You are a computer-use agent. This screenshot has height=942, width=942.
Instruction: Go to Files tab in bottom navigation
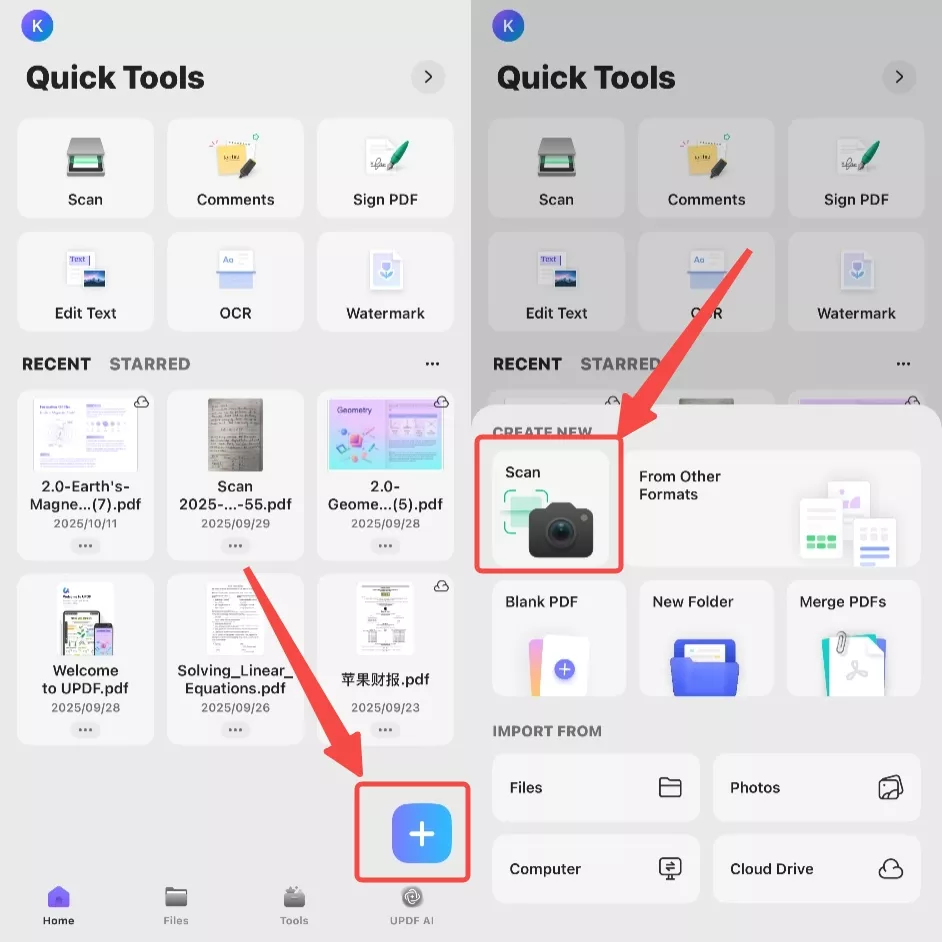(x=176, y=904)
